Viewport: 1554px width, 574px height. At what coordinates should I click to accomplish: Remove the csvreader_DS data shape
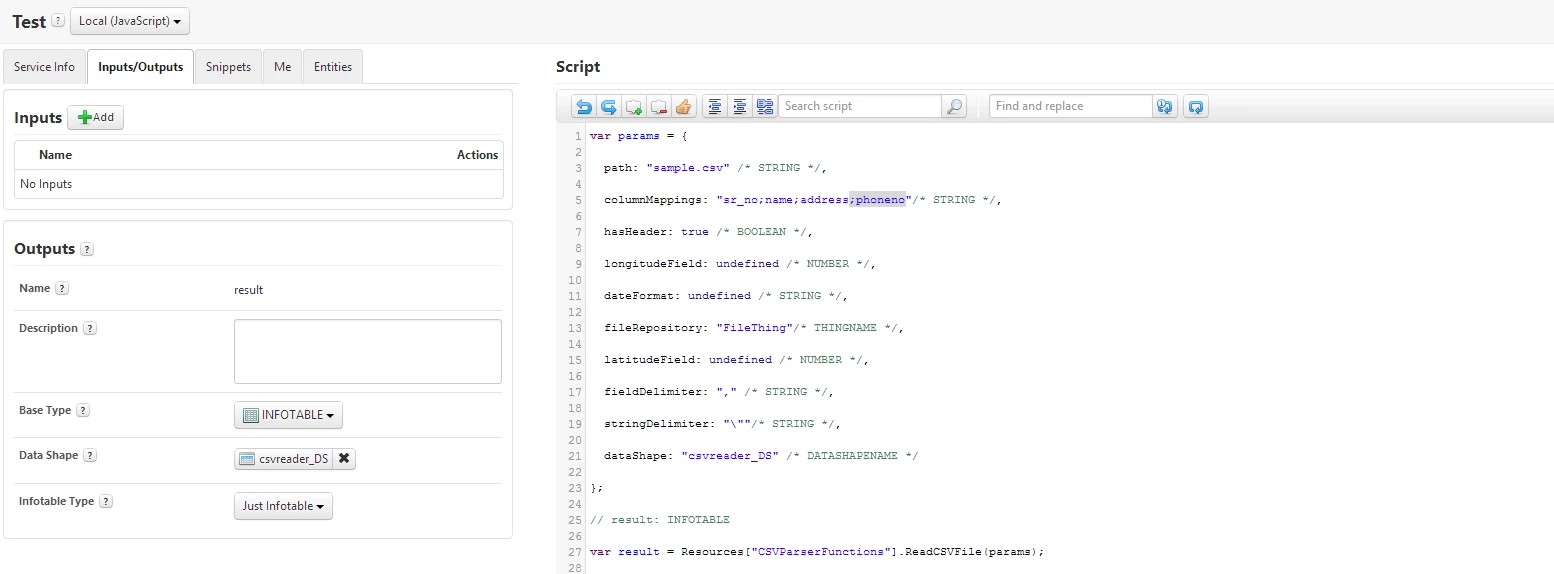[x=344, y=459]
